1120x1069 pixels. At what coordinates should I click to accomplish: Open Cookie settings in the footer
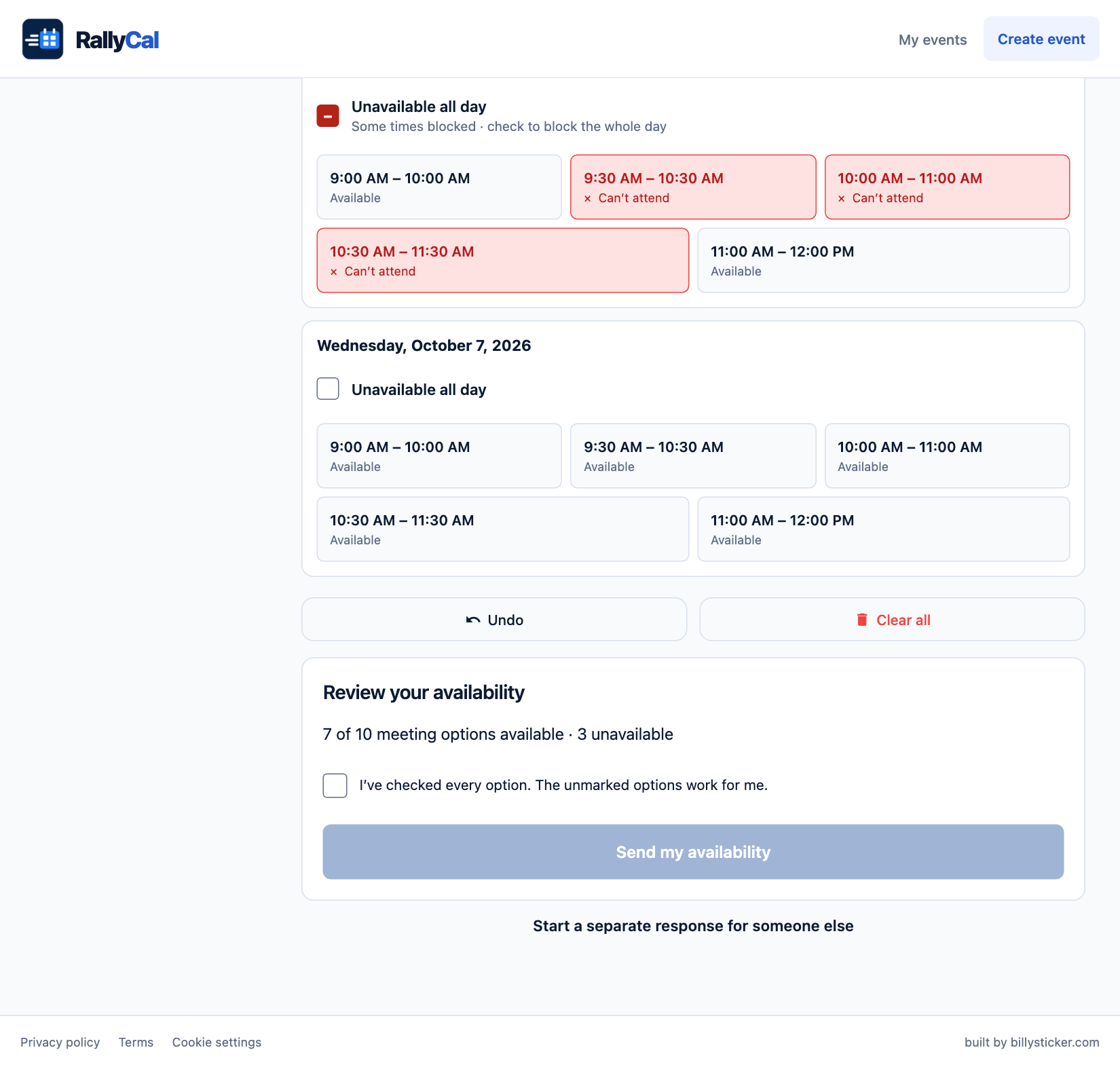tap(217, 1042)
